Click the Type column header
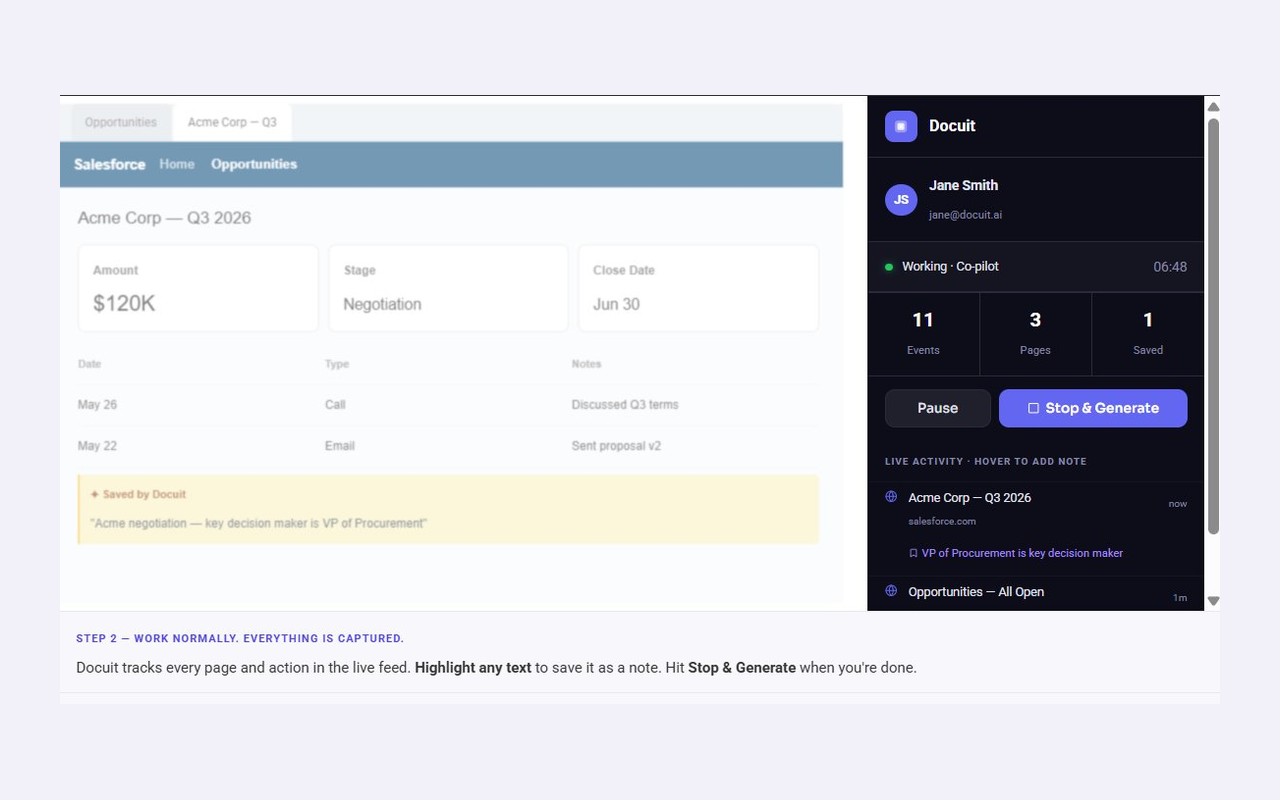 [x=336, y=364]
